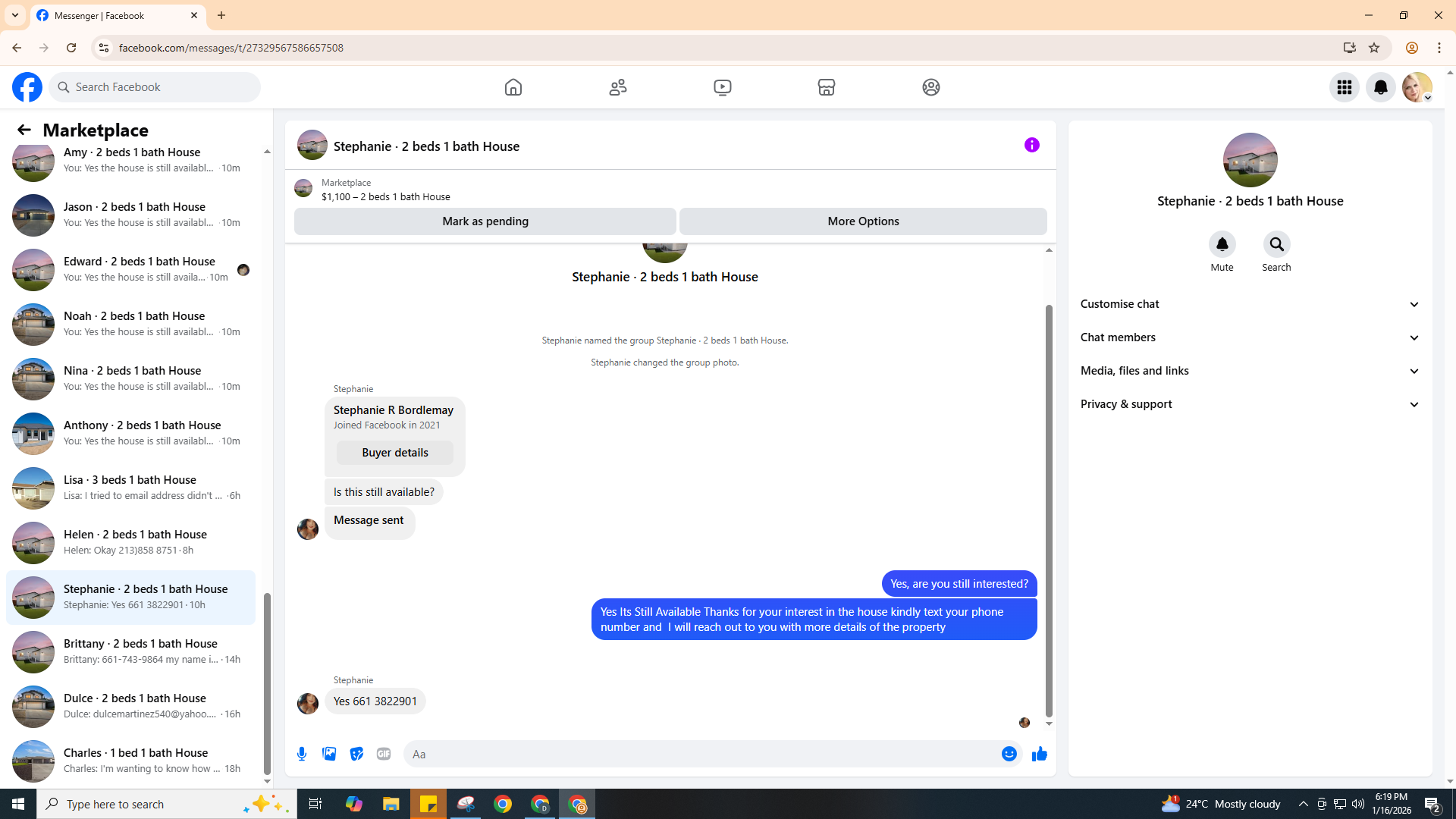Go to the Marketplace tab in top navigation
Screen dimensions: 1456x819
(x=826, y=87)
